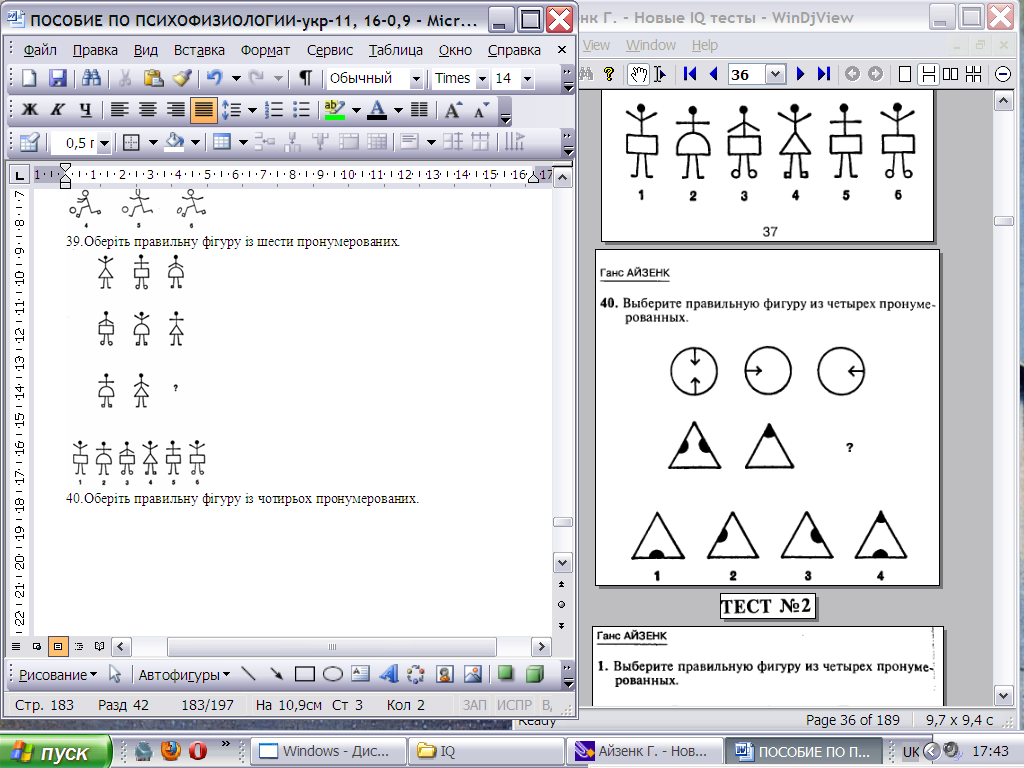This screenshot has height=768, width=1024.
Task: Open the Таблица menu
Action: 396,50
